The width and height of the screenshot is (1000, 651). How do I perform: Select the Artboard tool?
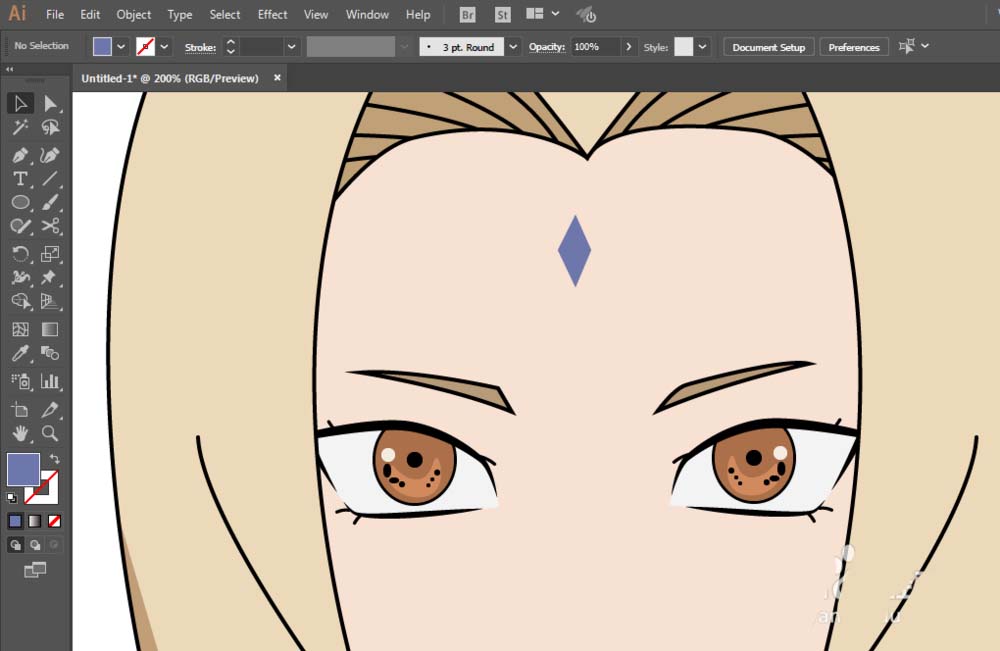pos(20,409)
